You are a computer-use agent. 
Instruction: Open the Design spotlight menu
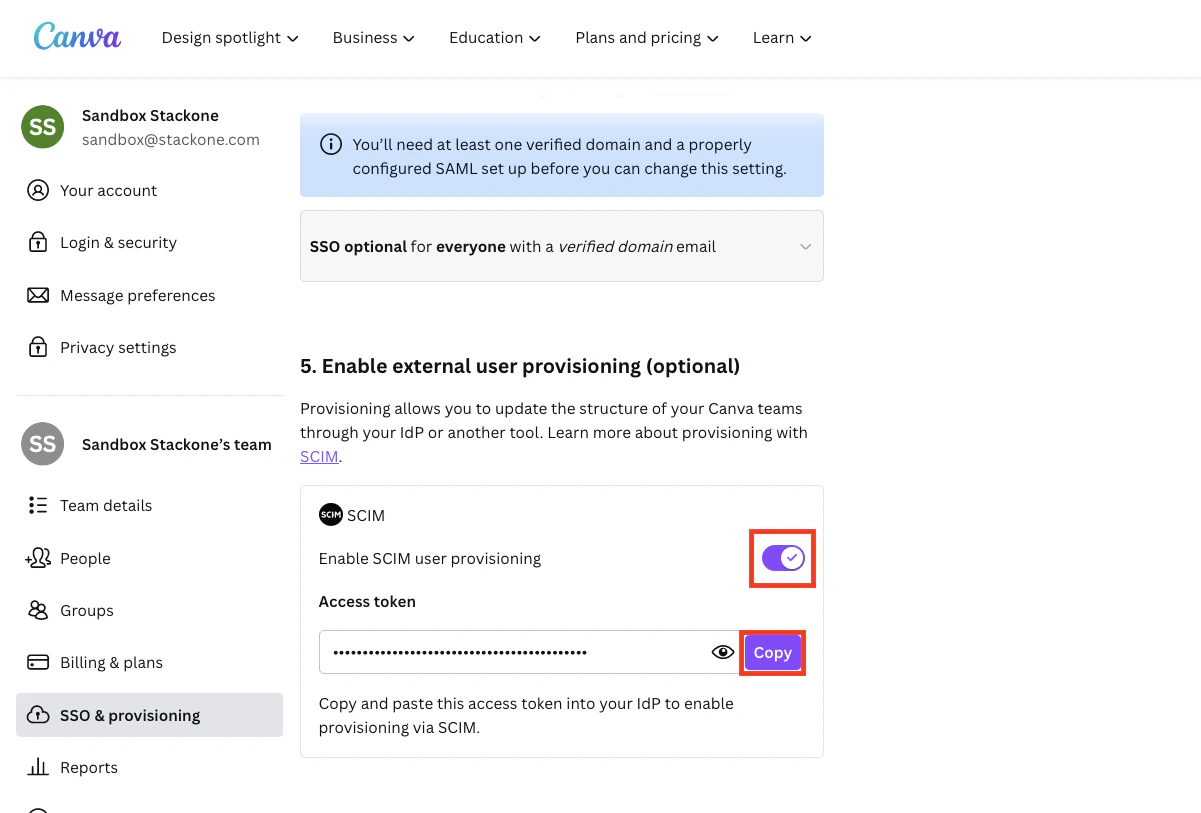pyautogui.click(x=230, y=38)
